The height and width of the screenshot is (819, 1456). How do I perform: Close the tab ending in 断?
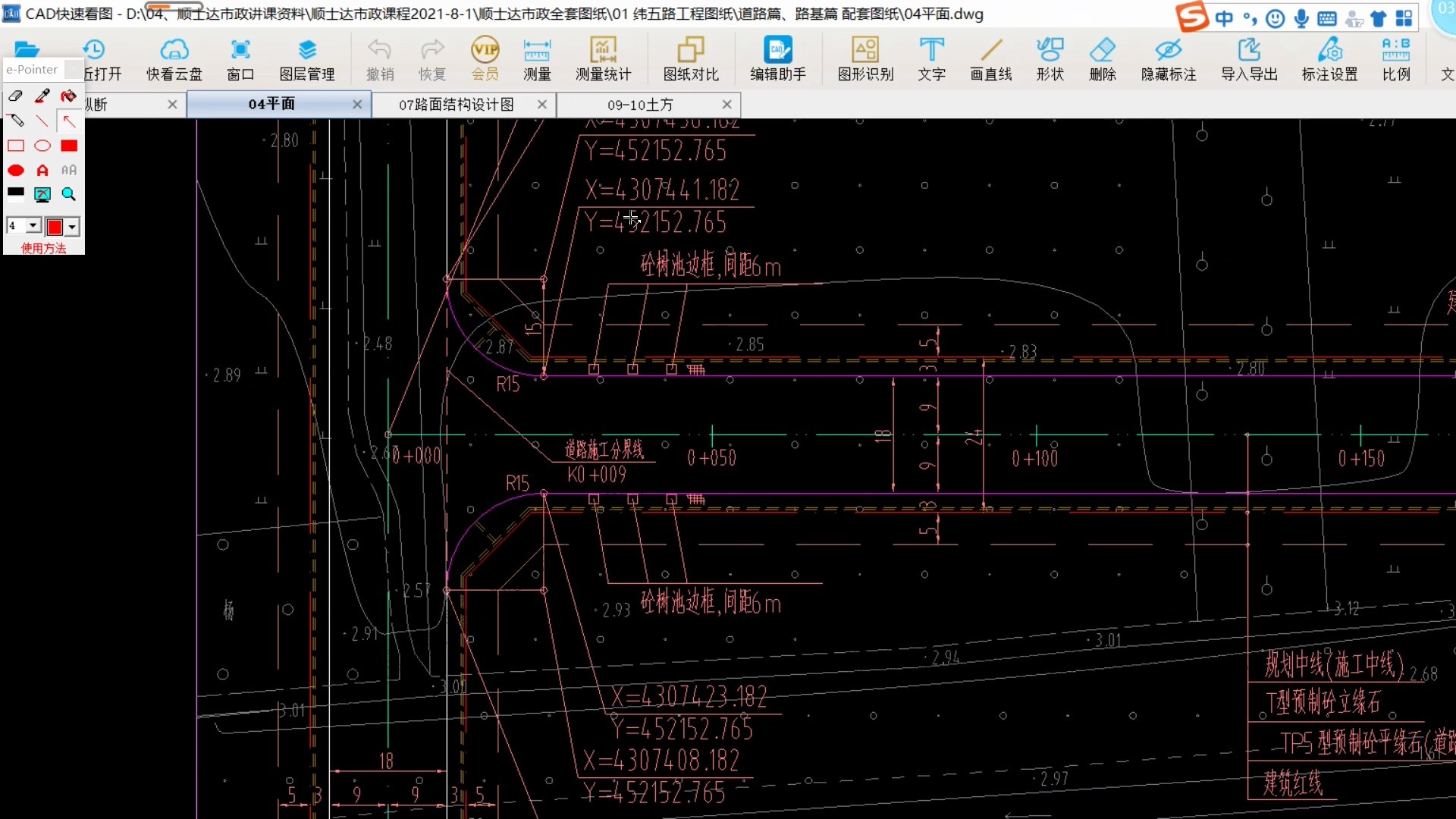pos(172,104)
